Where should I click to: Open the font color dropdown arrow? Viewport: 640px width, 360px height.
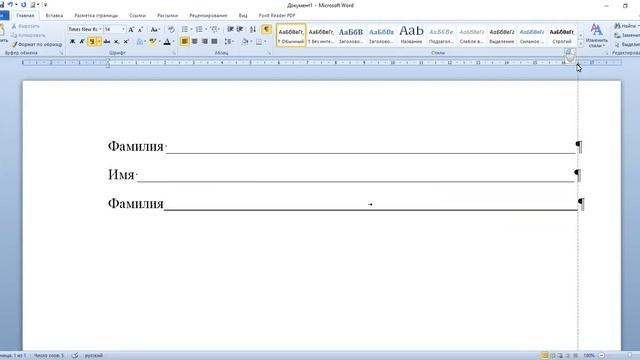point(173,42)
